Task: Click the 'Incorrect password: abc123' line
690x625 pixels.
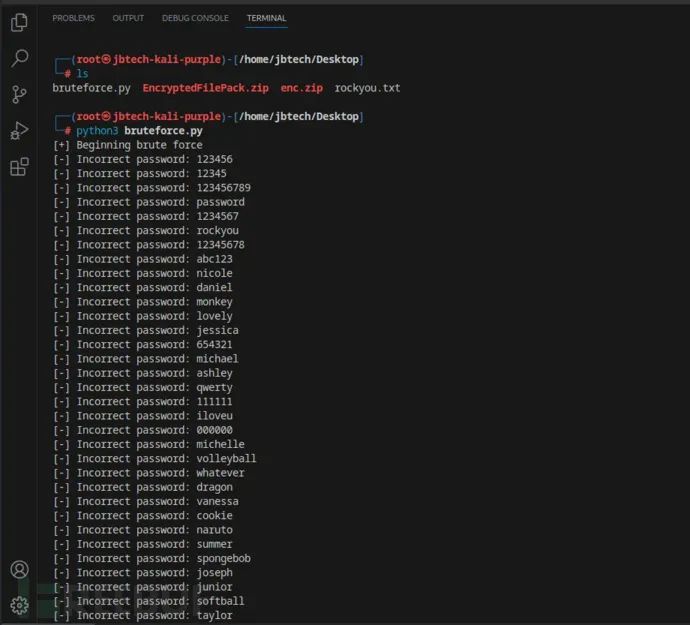Action: click(x=143, y=259)
